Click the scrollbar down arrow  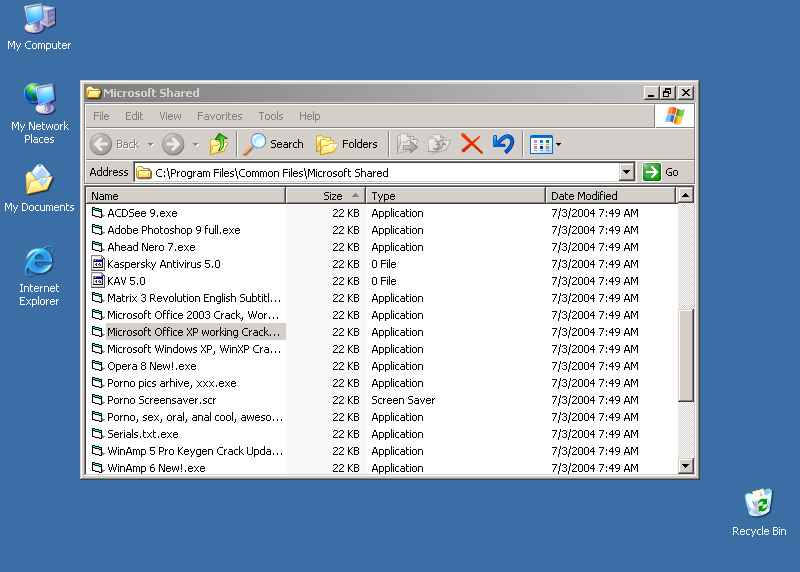pyautogui.click(x=685, y=465)
